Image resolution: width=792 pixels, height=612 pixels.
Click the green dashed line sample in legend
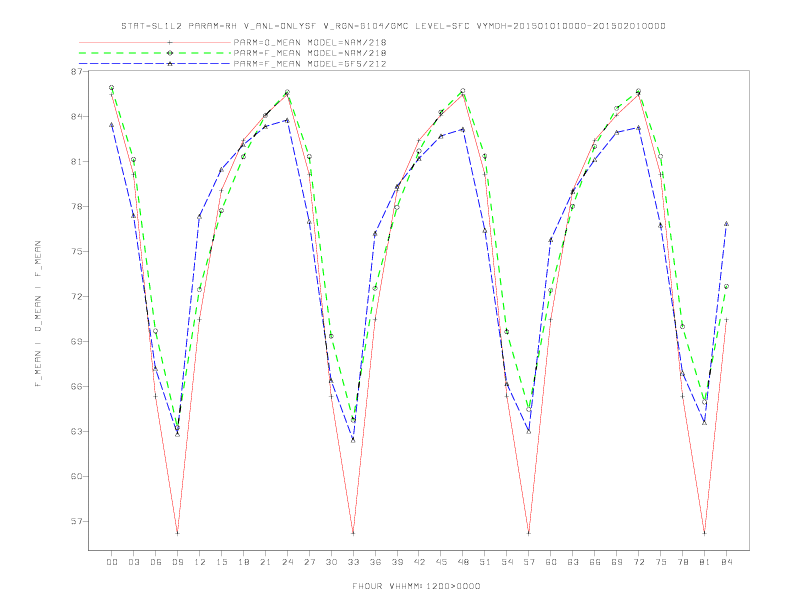(x=155, y=53)
